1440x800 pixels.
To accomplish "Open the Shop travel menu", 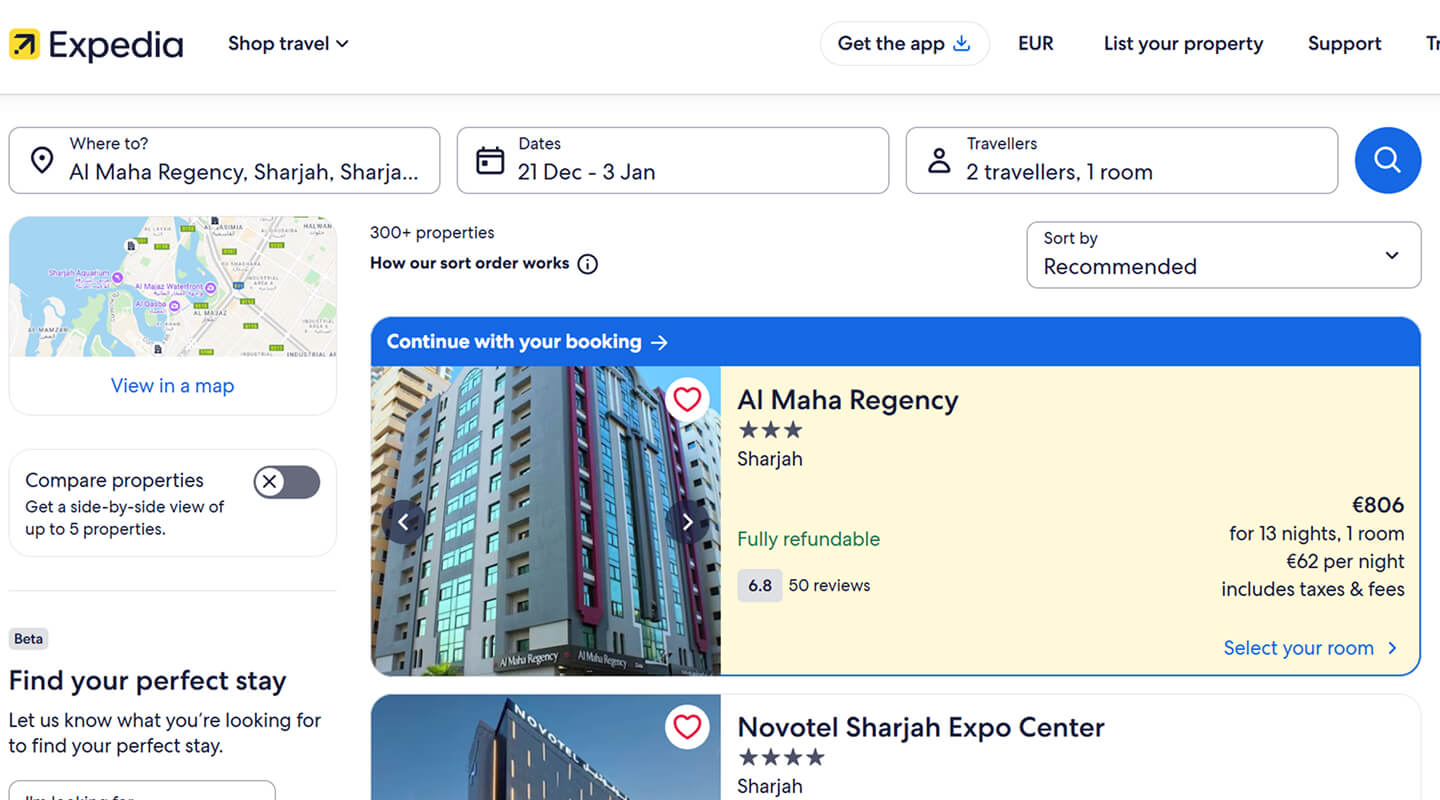I will click(288, 43).
